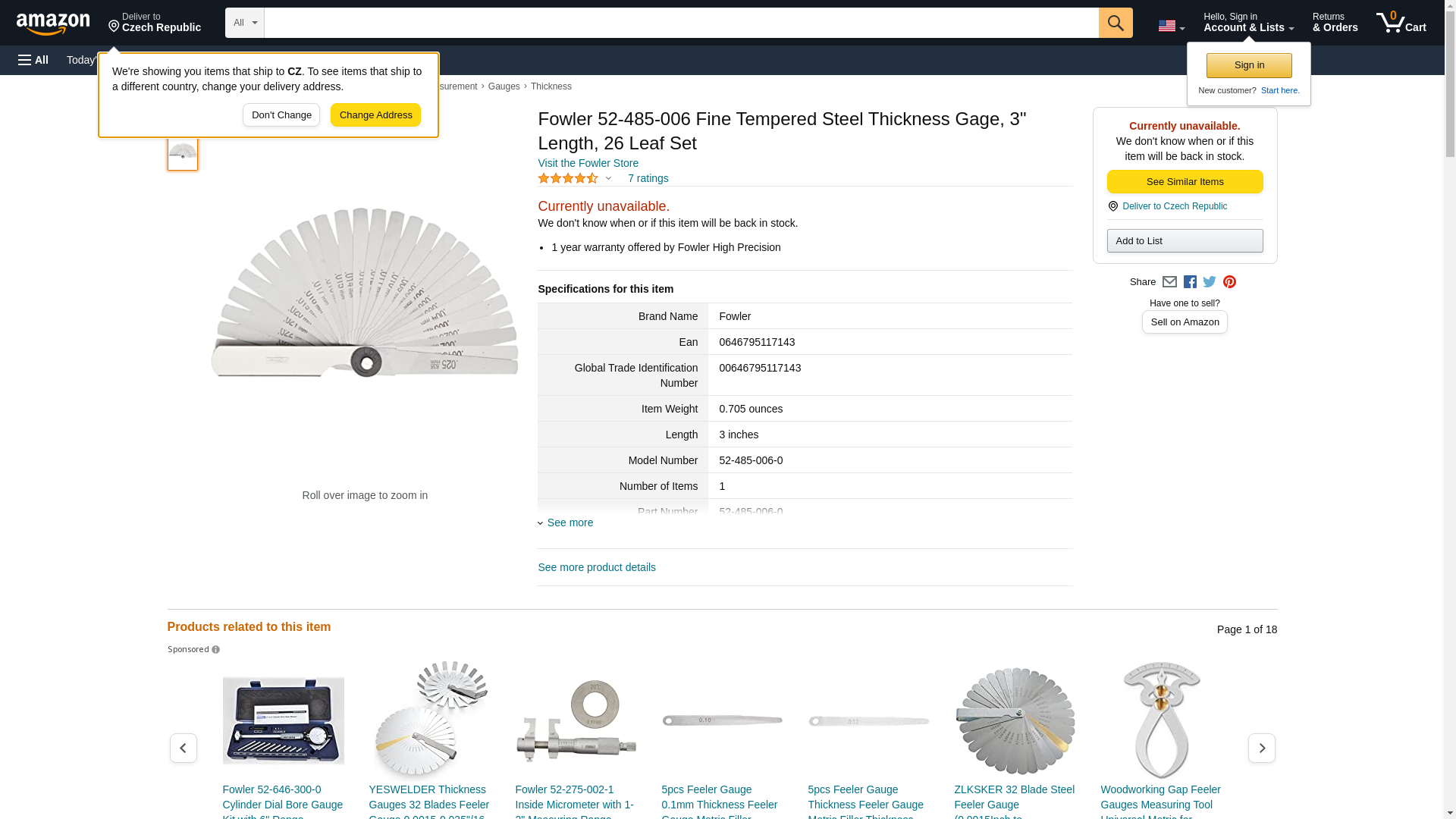This screenshot has height=819, width=1456.
Task: Share product on Facebook
Action: click(1190, 282)
